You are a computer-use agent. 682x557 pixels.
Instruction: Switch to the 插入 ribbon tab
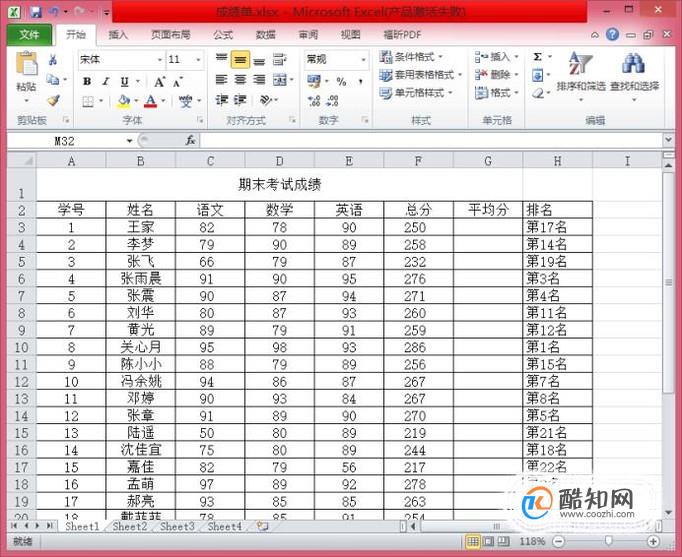pos(118,35)
